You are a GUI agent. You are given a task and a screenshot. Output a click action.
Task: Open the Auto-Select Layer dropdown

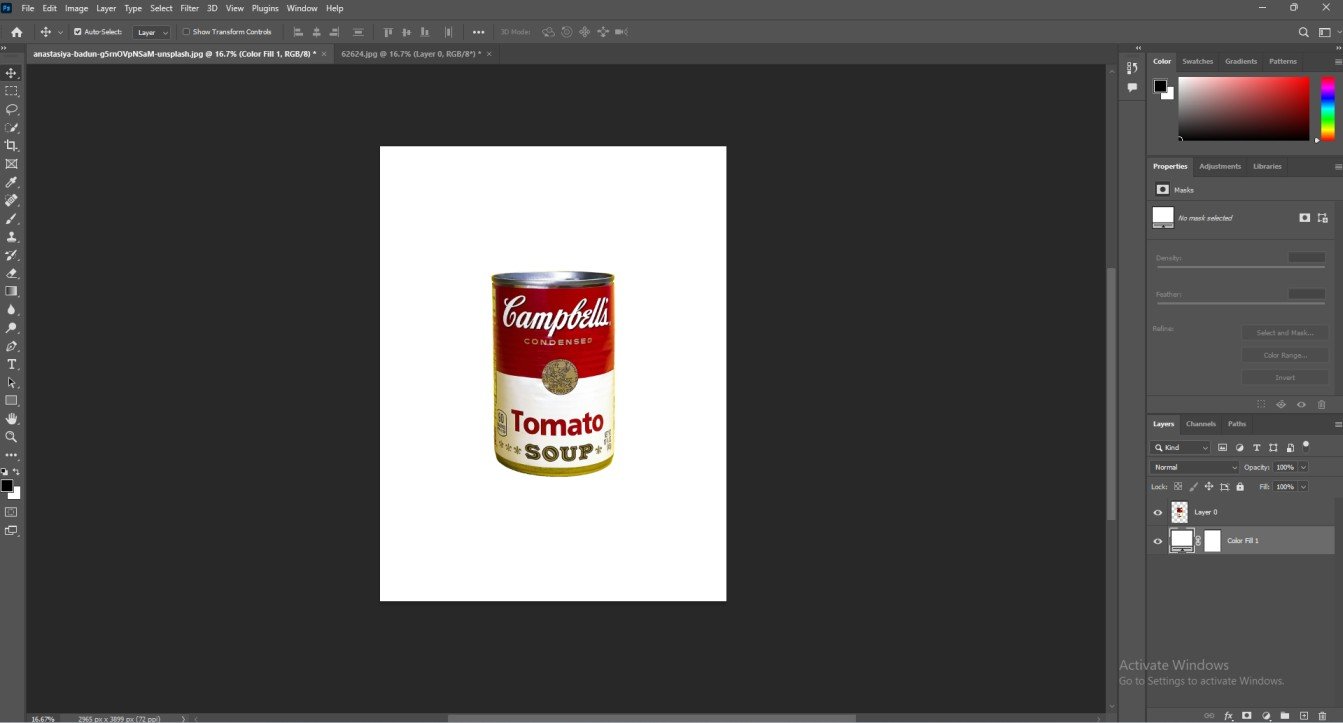152,32
